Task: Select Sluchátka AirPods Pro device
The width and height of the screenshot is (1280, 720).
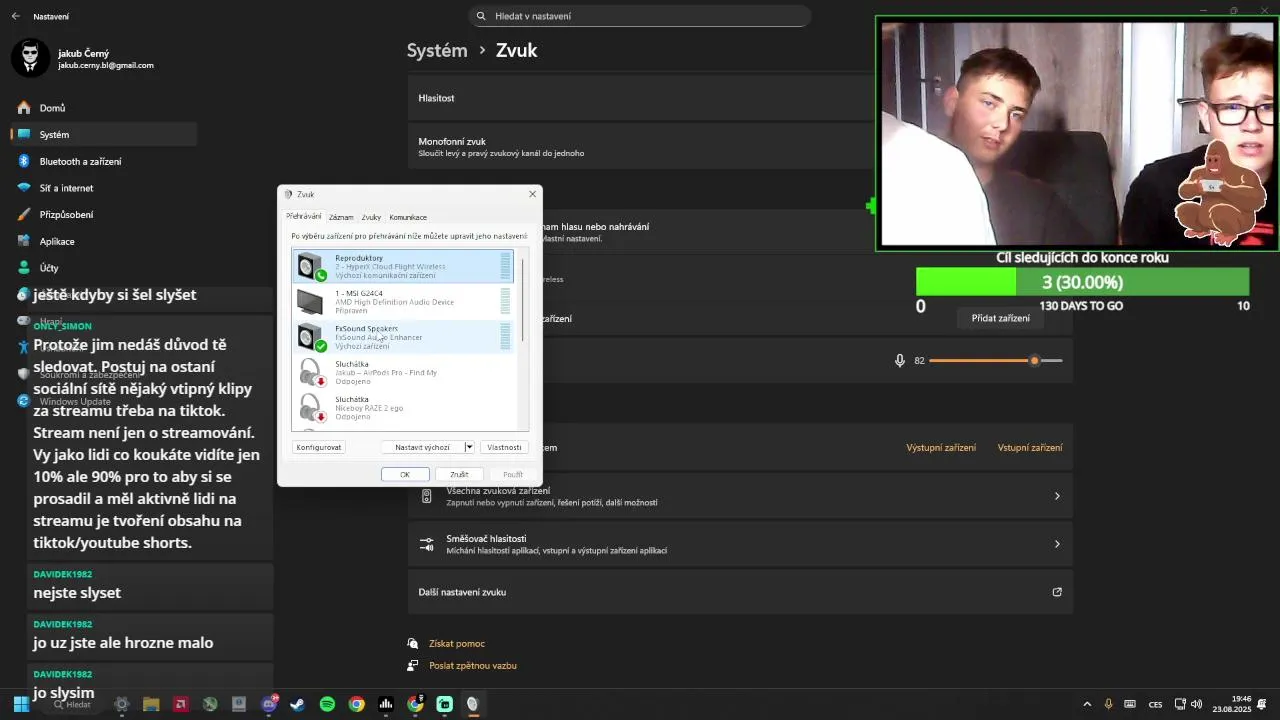Action: pyautogui.click(x=403, y=372)
